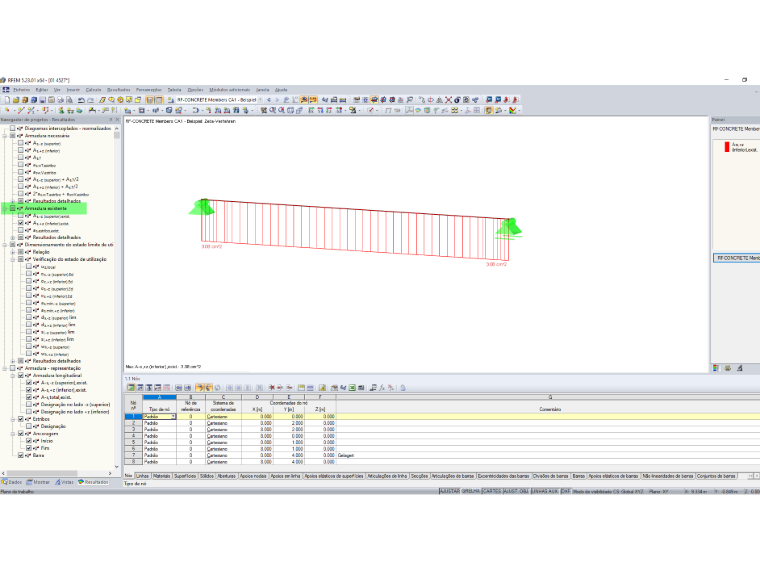760x570 pixels.
Task: Open the Resultados menu
Action: click(x=119, y=90)
